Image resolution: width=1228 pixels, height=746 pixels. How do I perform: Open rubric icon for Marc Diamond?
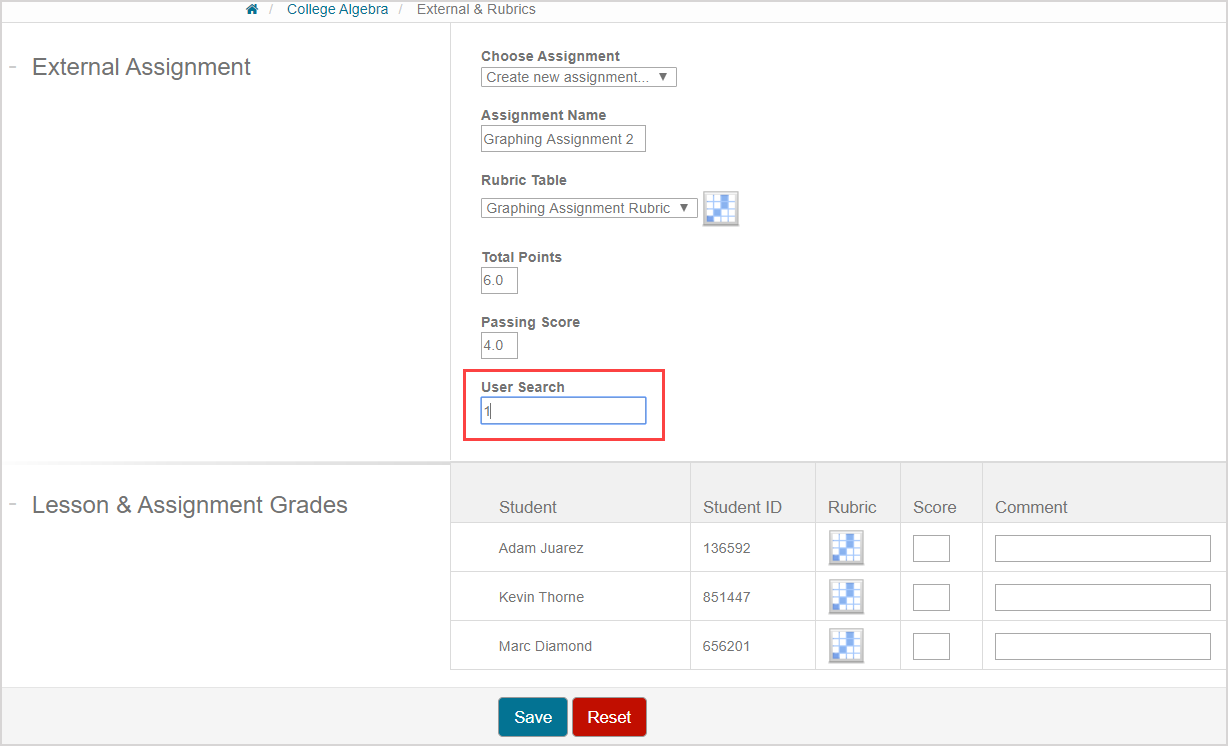tap(846, 646)
